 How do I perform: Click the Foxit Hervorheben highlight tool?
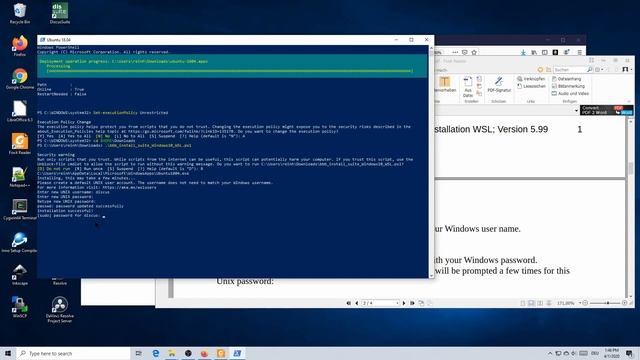[444, 84]
